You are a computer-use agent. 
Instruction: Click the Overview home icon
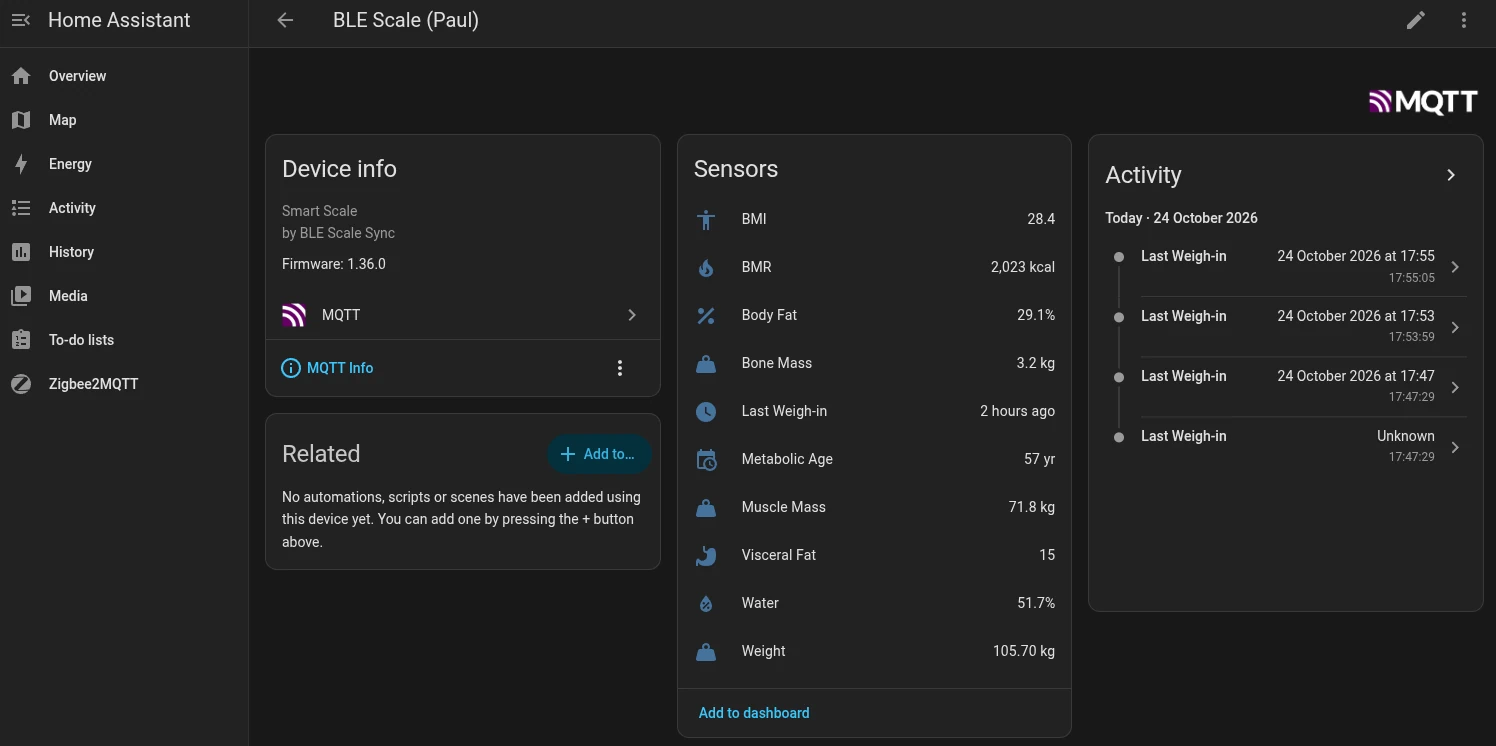click(x=21, y=76)
